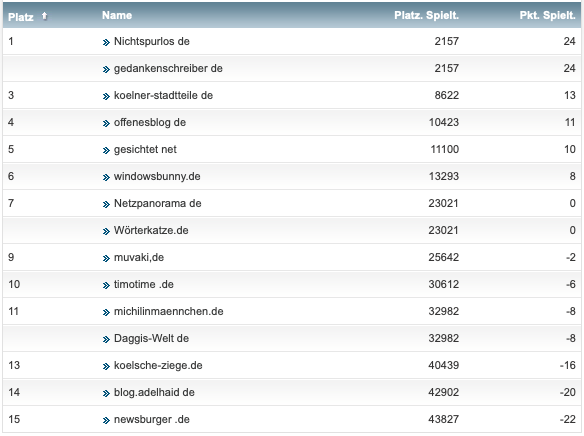Screen dimensions: 584x436
Task: Select points value -22 in newsburger row
Action: 568,419
